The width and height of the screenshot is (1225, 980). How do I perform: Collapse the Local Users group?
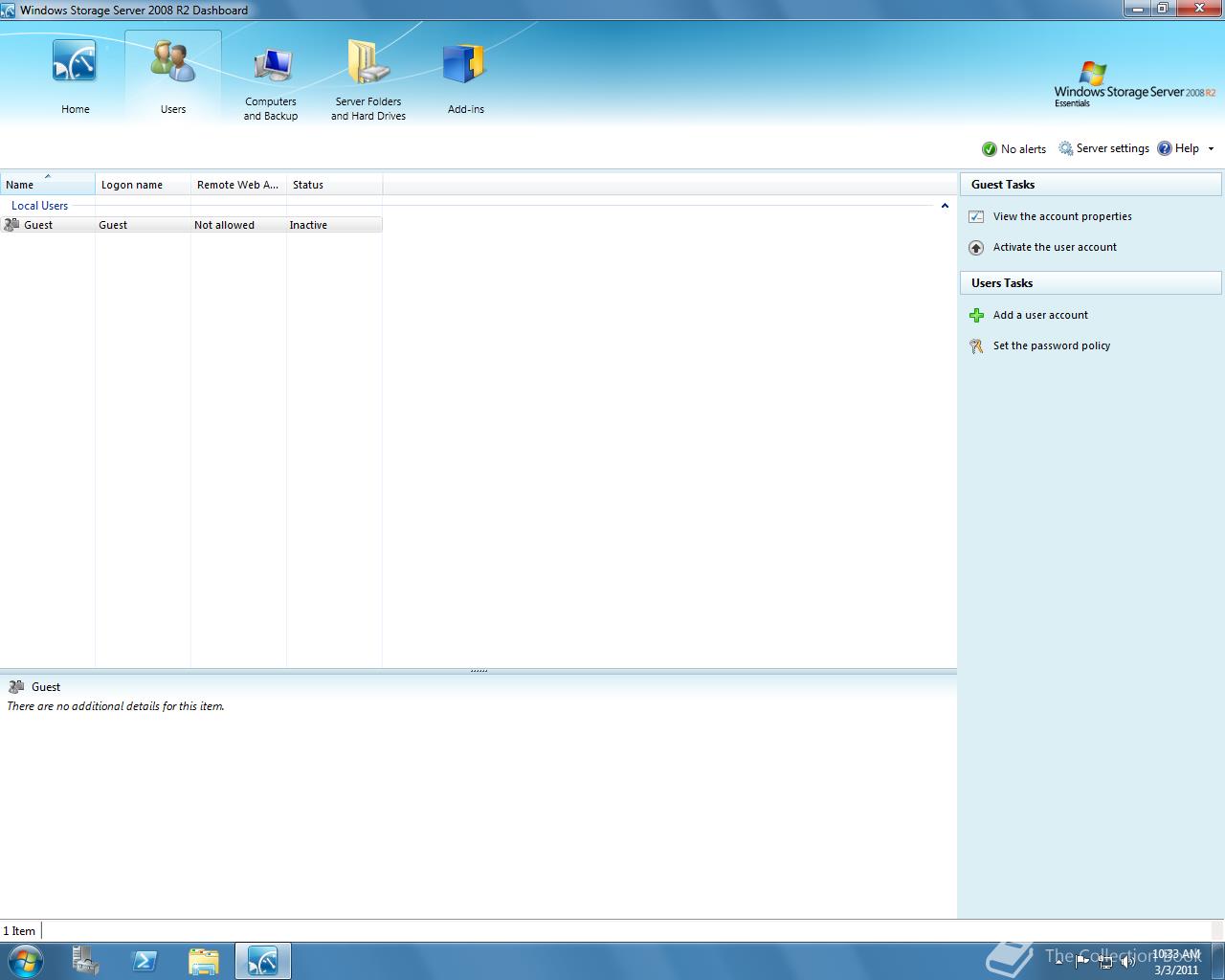coord(945,206)
